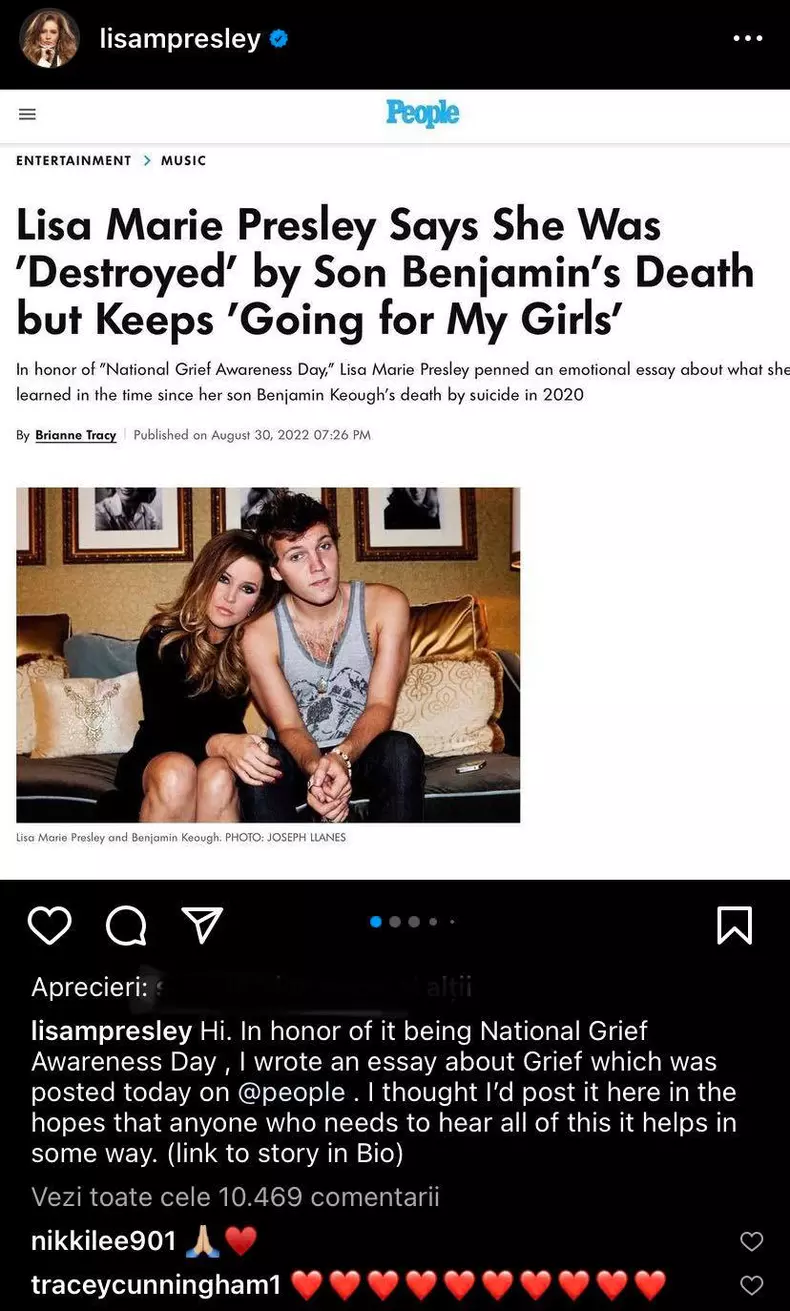This screenshot has height=1311, width=790.
Task: Click the People logo in the article
Action: tap(422, 113)
